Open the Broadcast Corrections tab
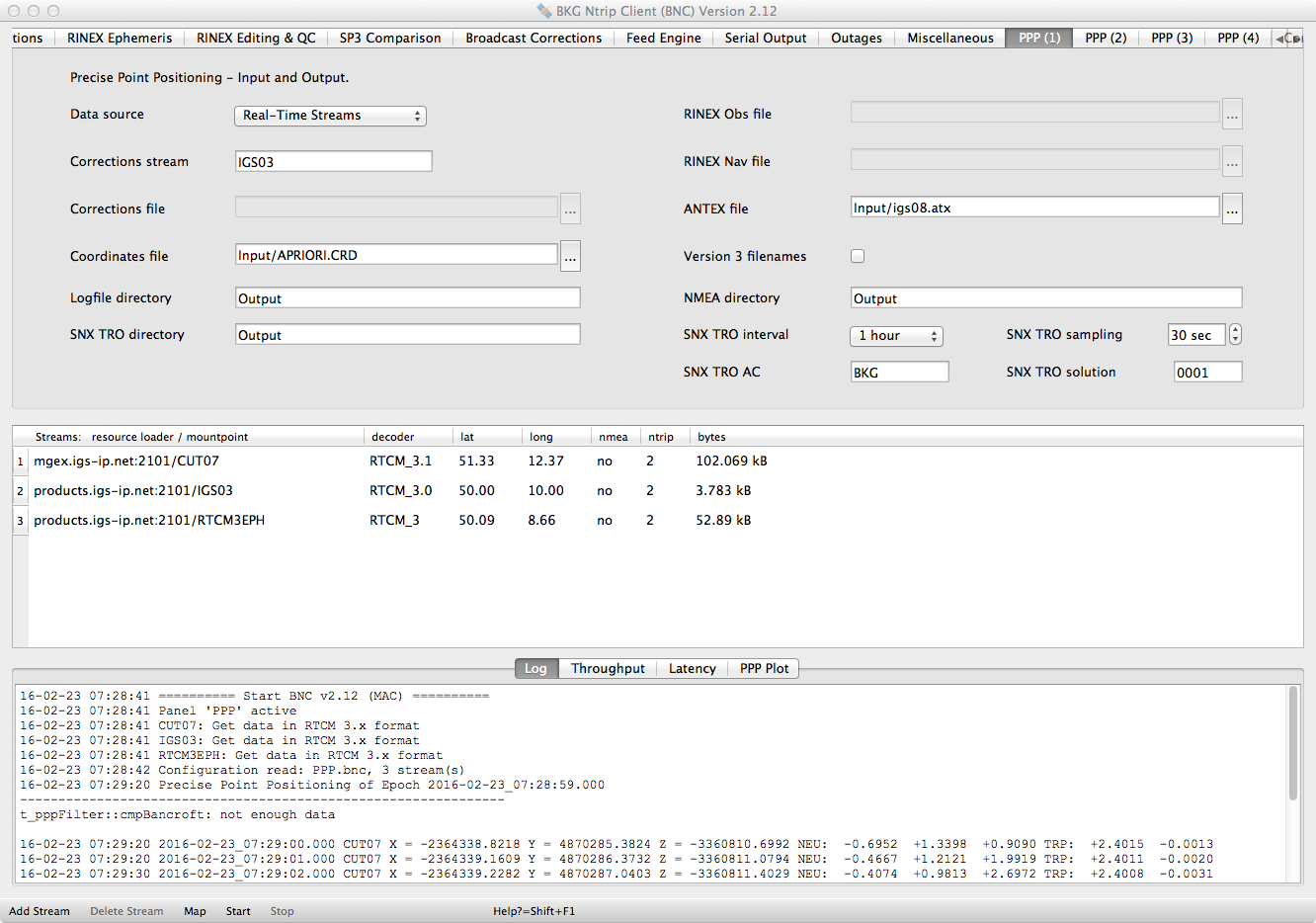1316x923 pixels. [x=534, y=38]
